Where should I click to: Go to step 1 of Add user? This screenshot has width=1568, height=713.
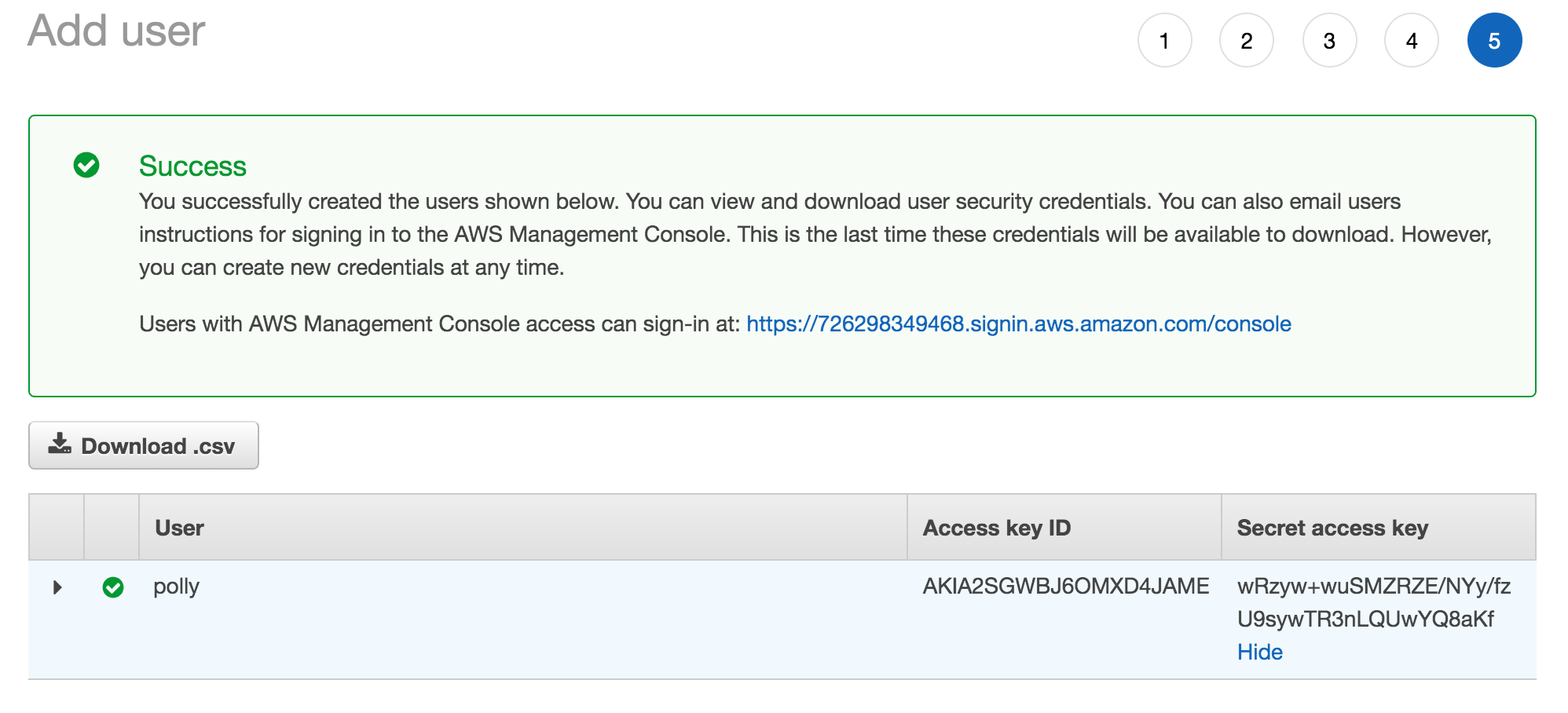(x=1164, y=41)
